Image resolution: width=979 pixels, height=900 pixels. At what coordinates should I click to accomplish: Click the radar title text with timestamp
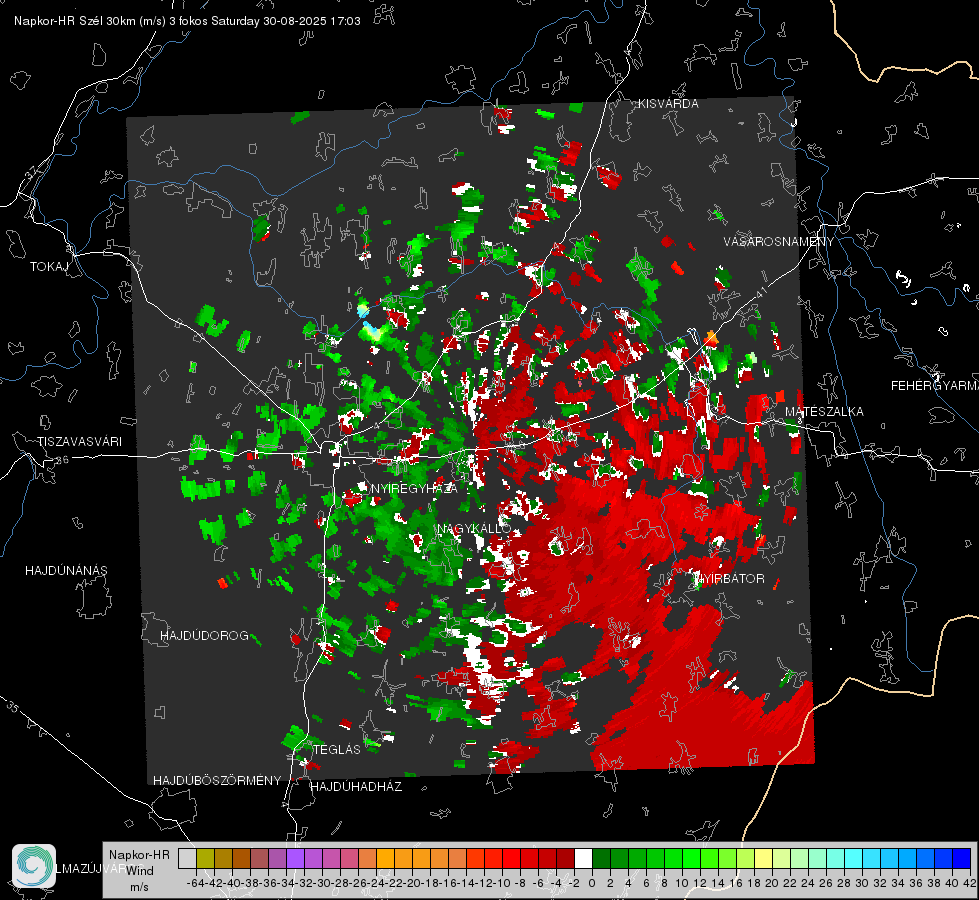(187, 21)
